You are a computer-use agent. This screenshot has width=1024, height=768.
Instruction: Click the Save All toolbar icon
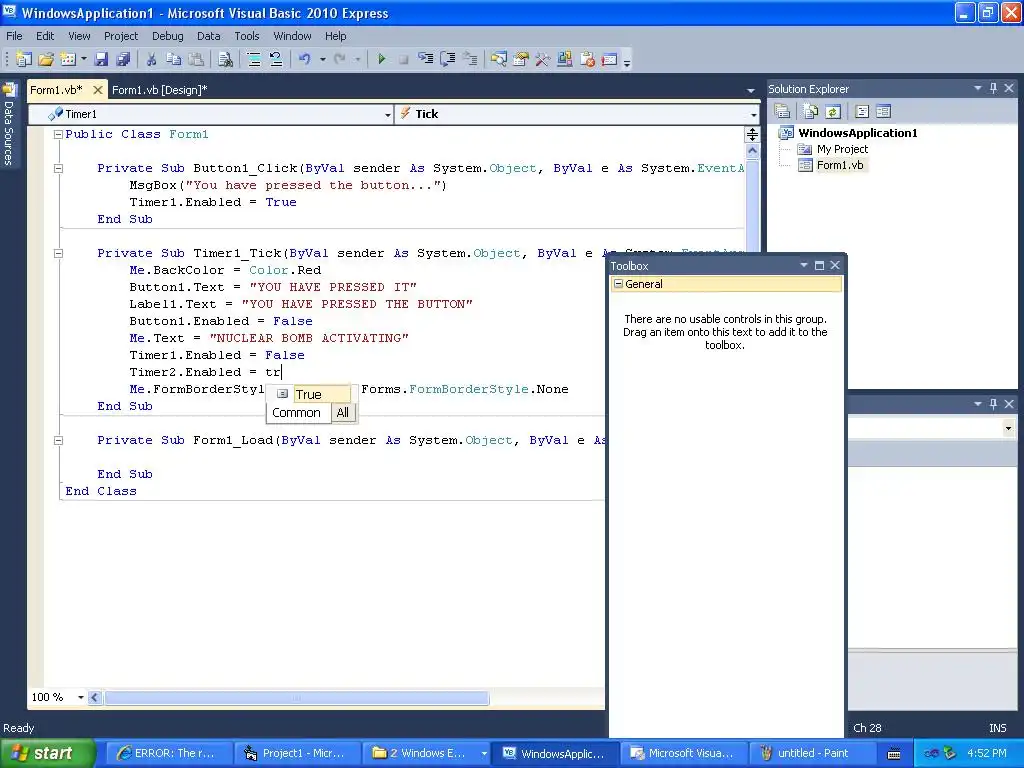123,59
